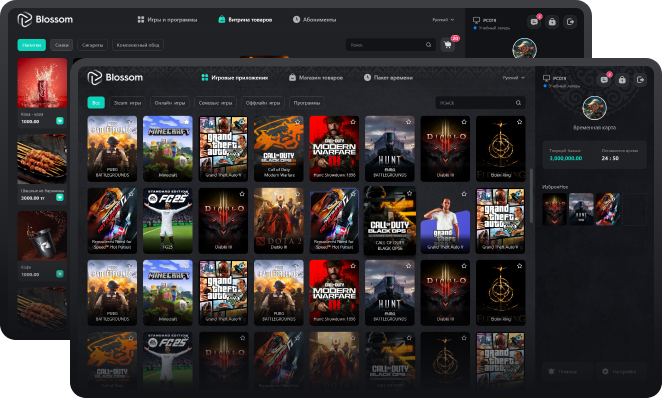
Task: Click the lock icon in front window
Action: (x=622, y=80)
